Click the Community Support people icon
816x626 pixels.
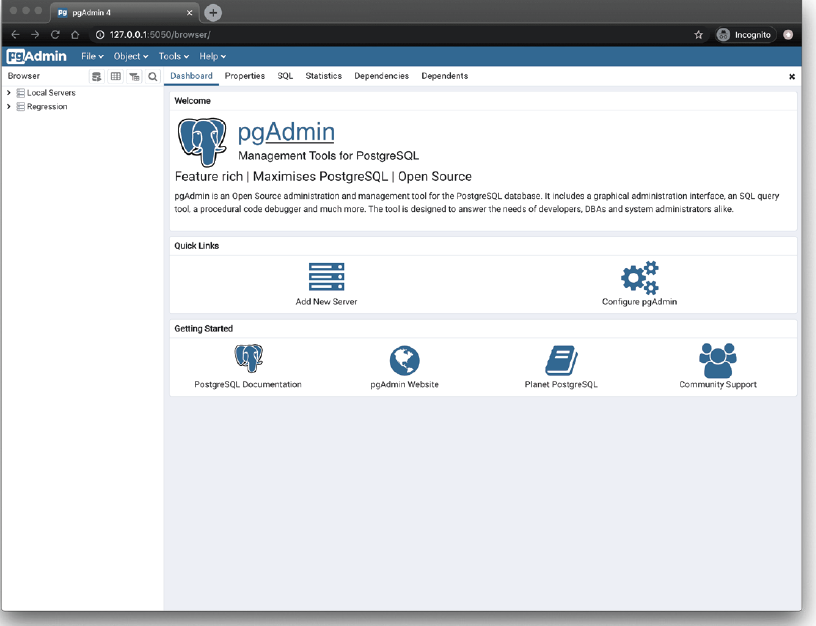pyautogui.click(x=717, y=360)
